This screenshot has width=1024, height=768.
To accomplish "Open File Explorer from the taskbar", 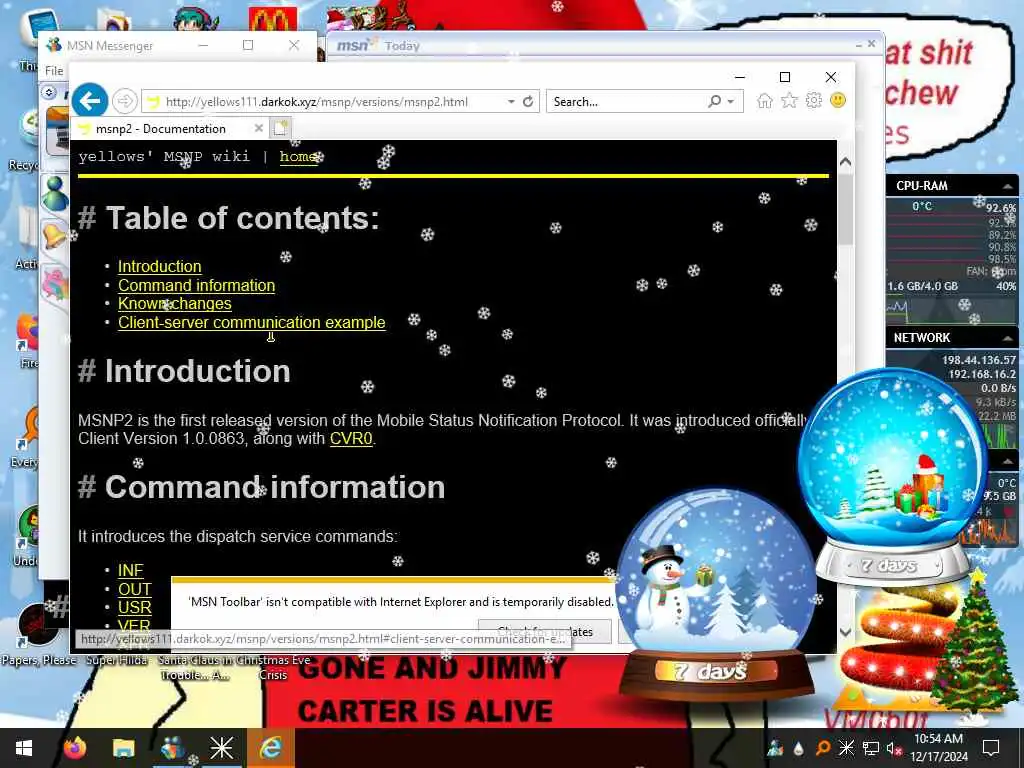I will tap(123, 748).
